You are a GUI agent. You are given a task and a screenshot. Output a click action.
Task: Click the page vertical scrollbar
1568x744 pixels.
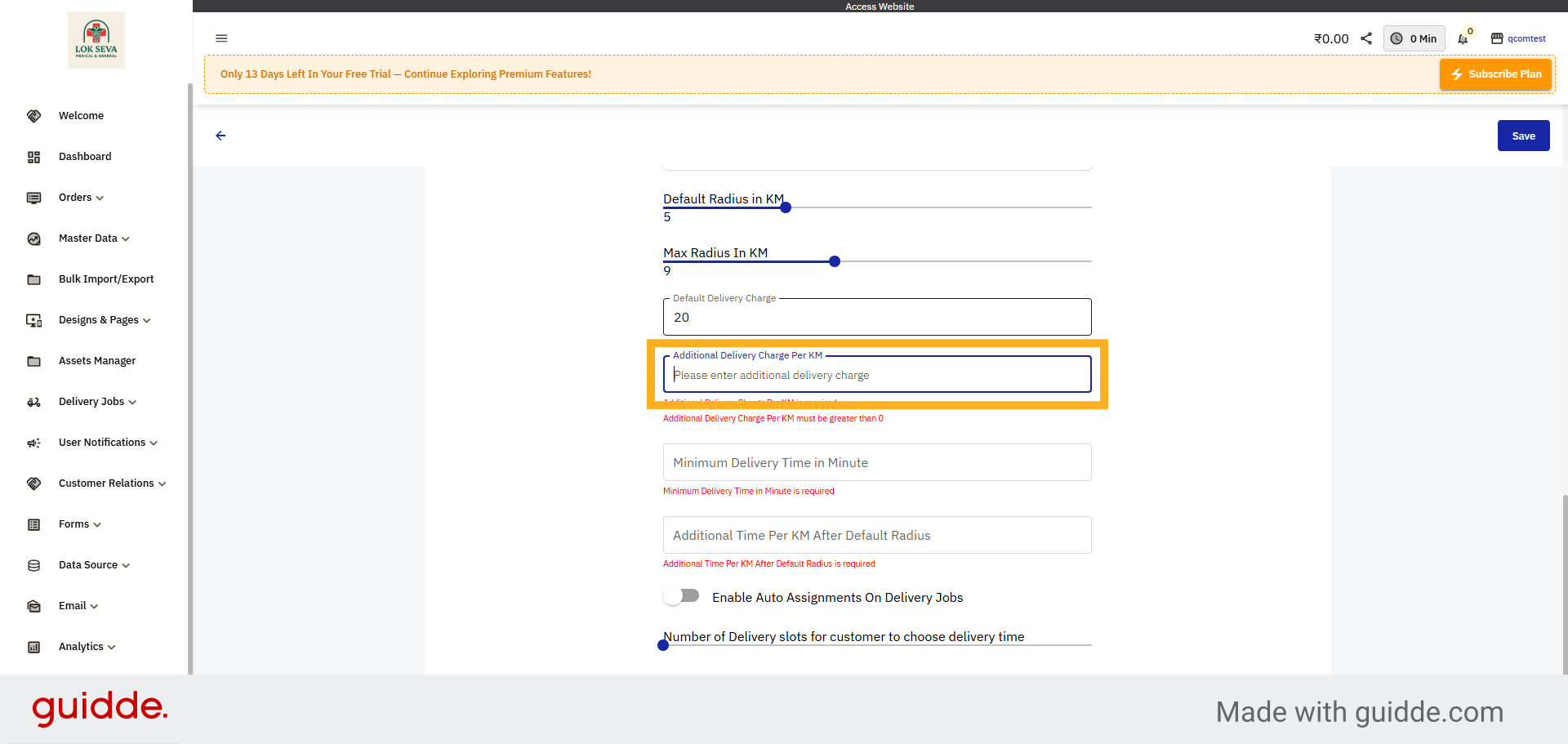click(1565, 584)
